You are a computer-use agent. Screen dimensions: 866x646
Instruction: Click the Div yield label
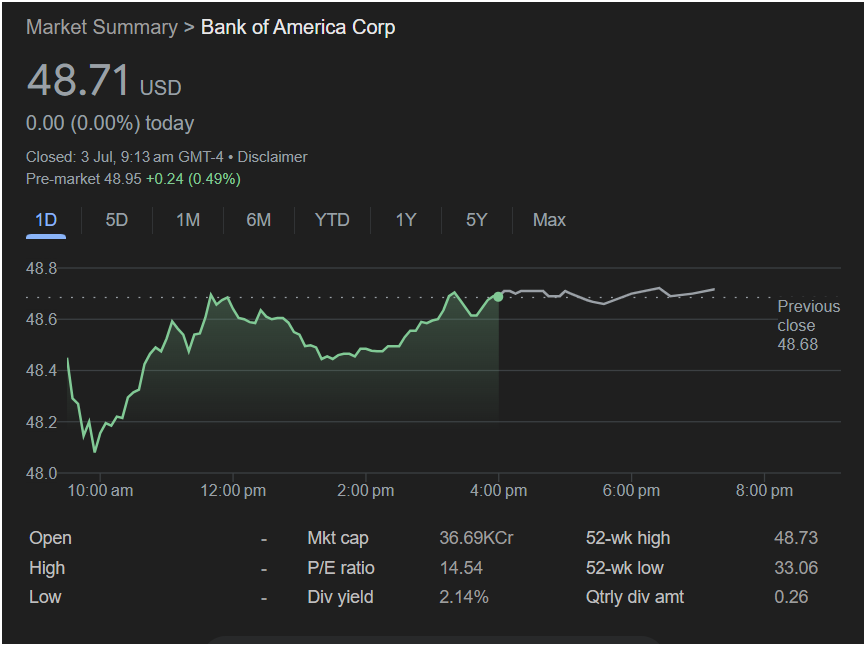[340, 597]
